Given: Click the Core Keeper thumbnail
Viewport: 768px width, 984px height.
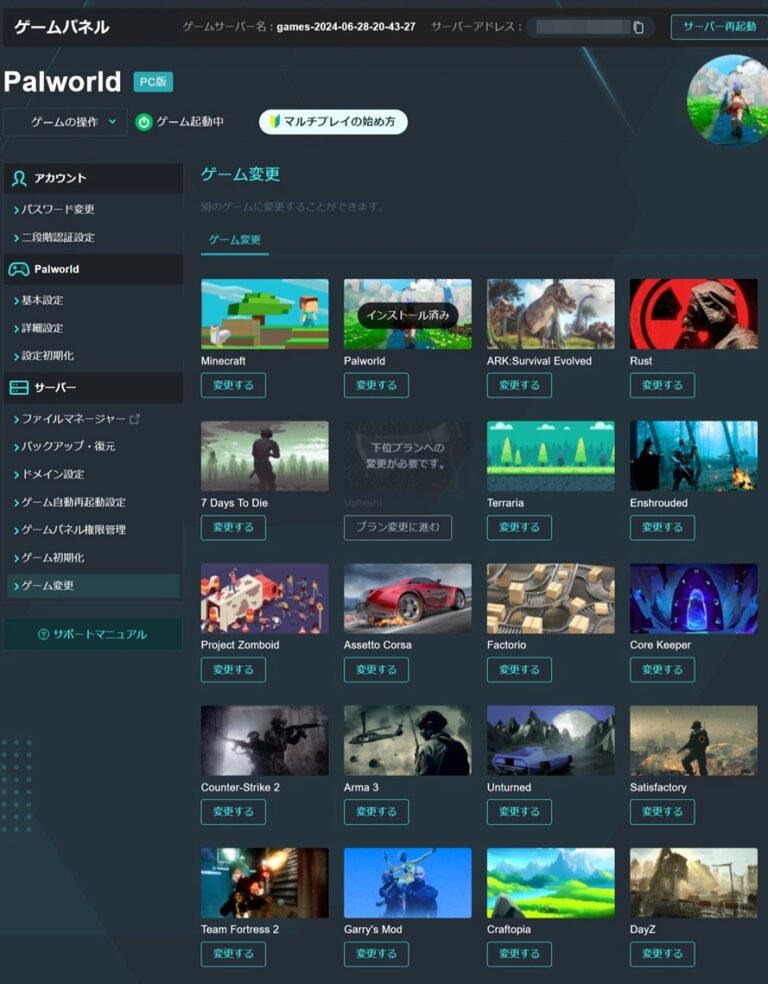Looking at the screenshot, I should [x=694, y=598].
